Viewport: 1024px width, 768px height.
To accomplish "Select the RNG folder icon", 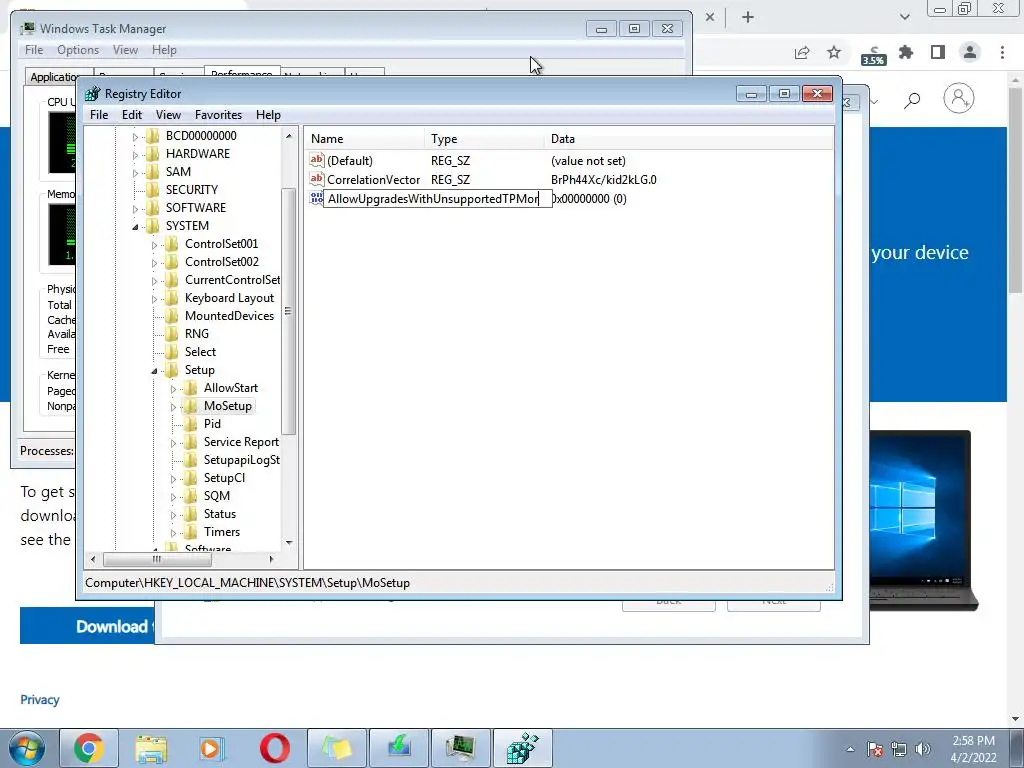I will [x=172, y=334].
